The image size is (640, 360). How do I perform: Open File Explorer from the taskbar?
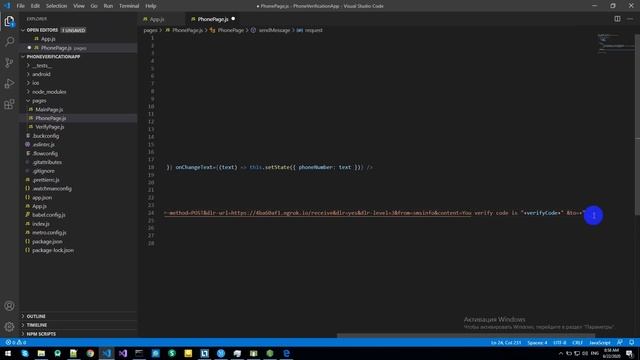41,353
